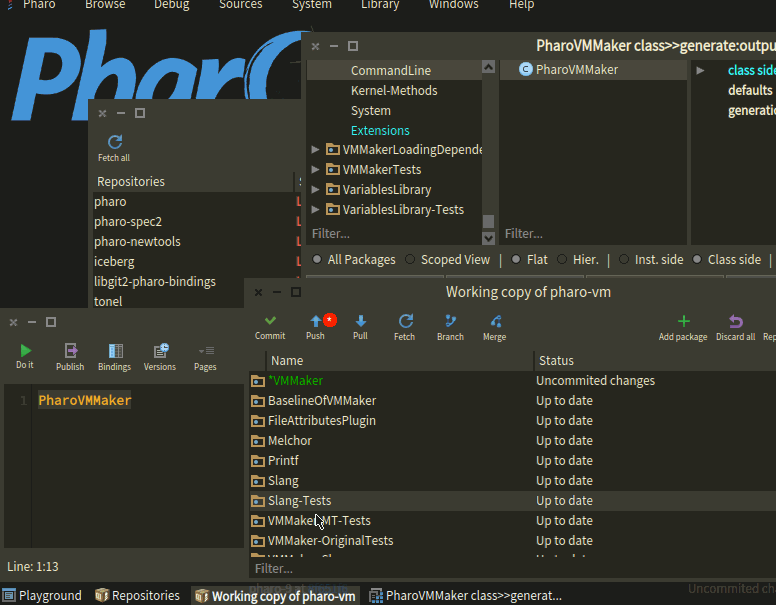The width and height of the screenshot is (776, 605).
Task: Click BaselineOfVMMaker folder icon
Action: pyautogui.click(x=258, y=401)
